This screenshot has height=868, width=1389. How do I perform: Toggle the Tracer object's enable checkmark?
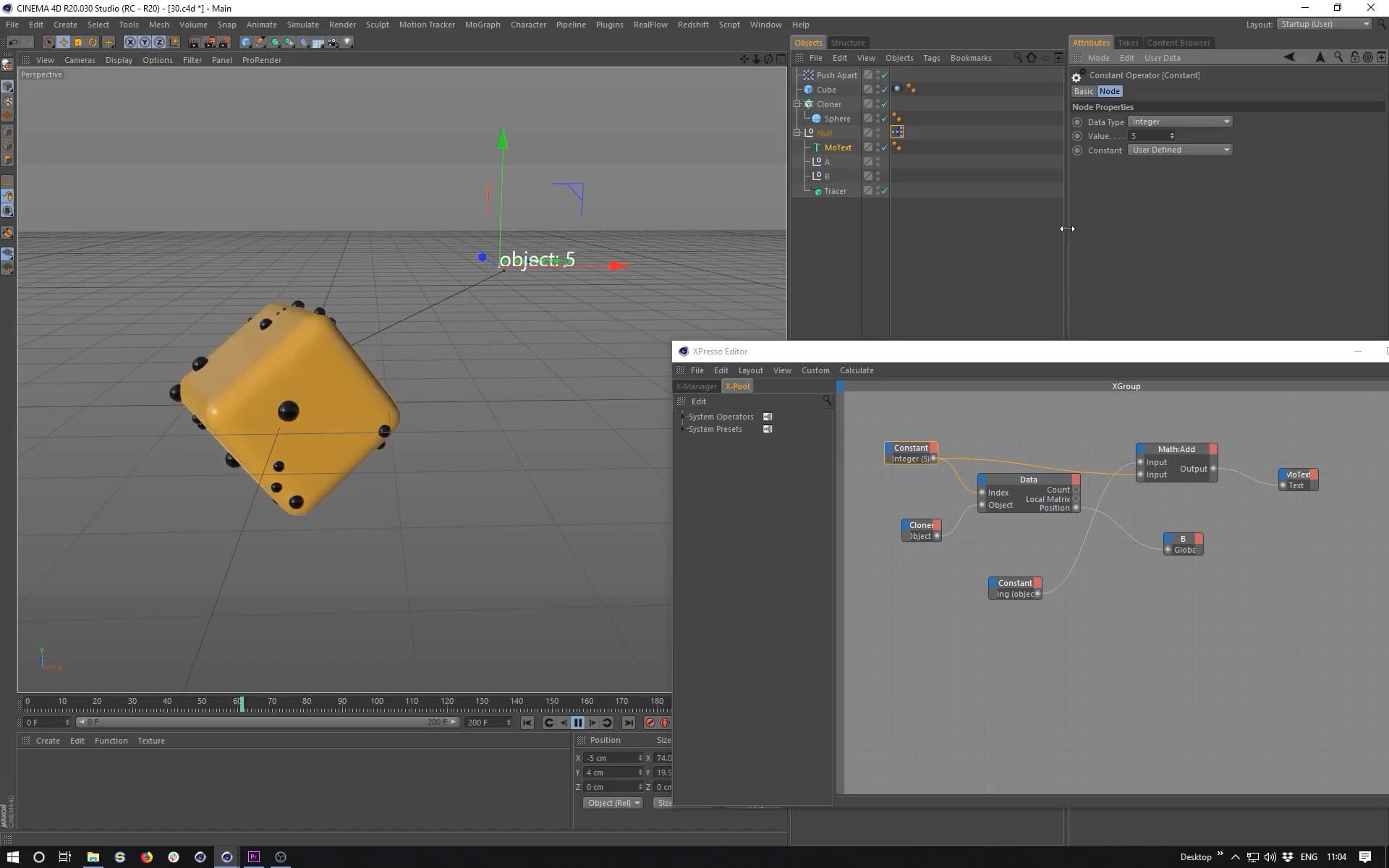click(x=884, y=191)
